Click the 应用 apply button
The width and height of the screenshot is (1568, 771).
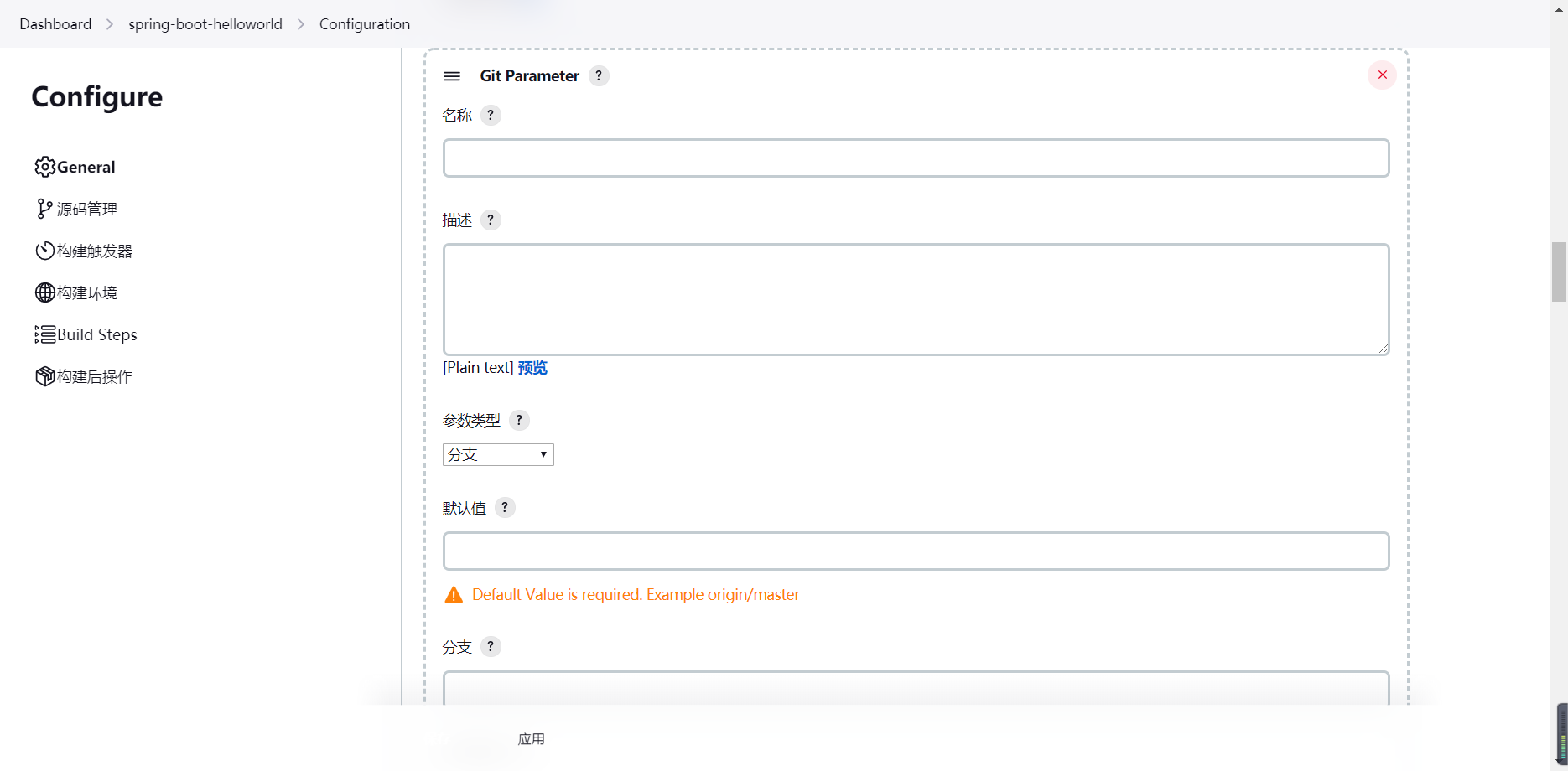532,739
